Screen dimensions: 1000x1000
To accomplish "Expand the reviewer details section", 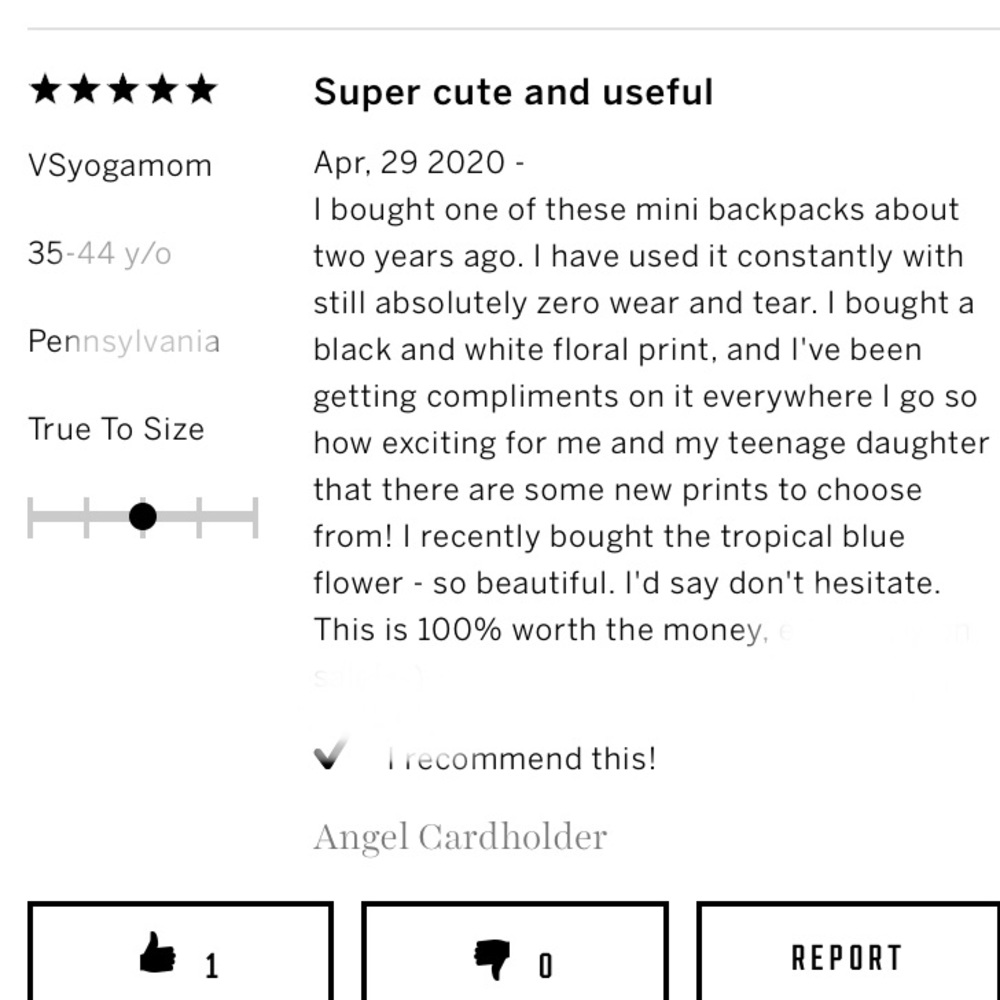I will [120, 165].
